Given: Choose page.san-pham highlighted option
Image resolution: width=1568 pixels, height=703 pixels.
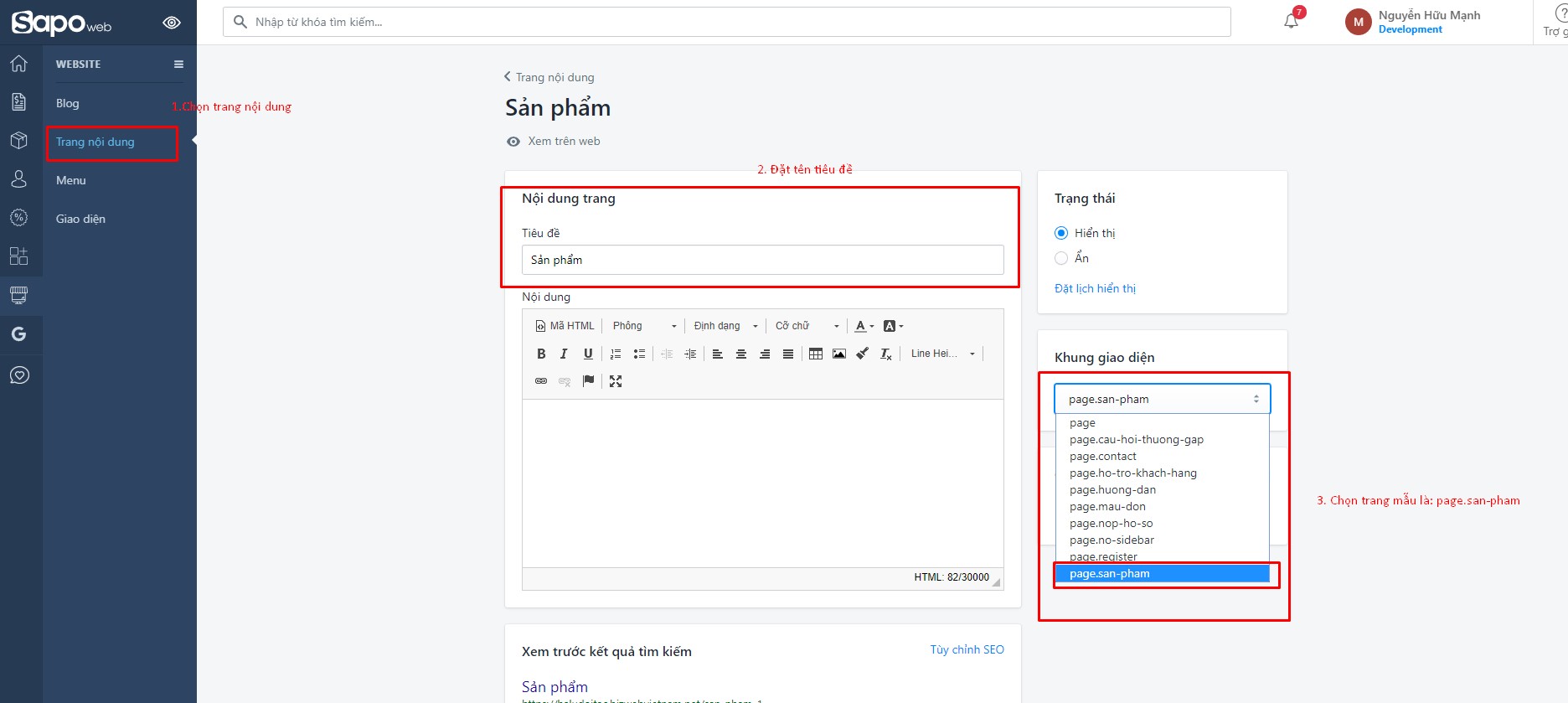Looking at the screenshot, I should point(1163,574).
